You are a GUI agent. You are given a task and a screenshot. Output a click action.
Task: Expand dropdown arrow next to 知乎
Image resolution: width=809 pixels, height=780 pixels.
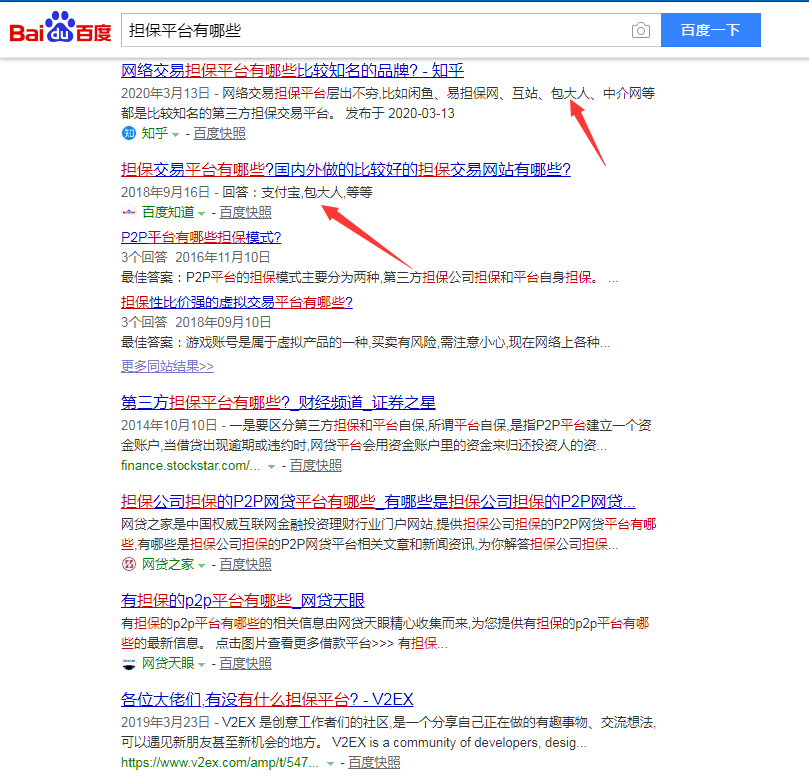point(176,134)
